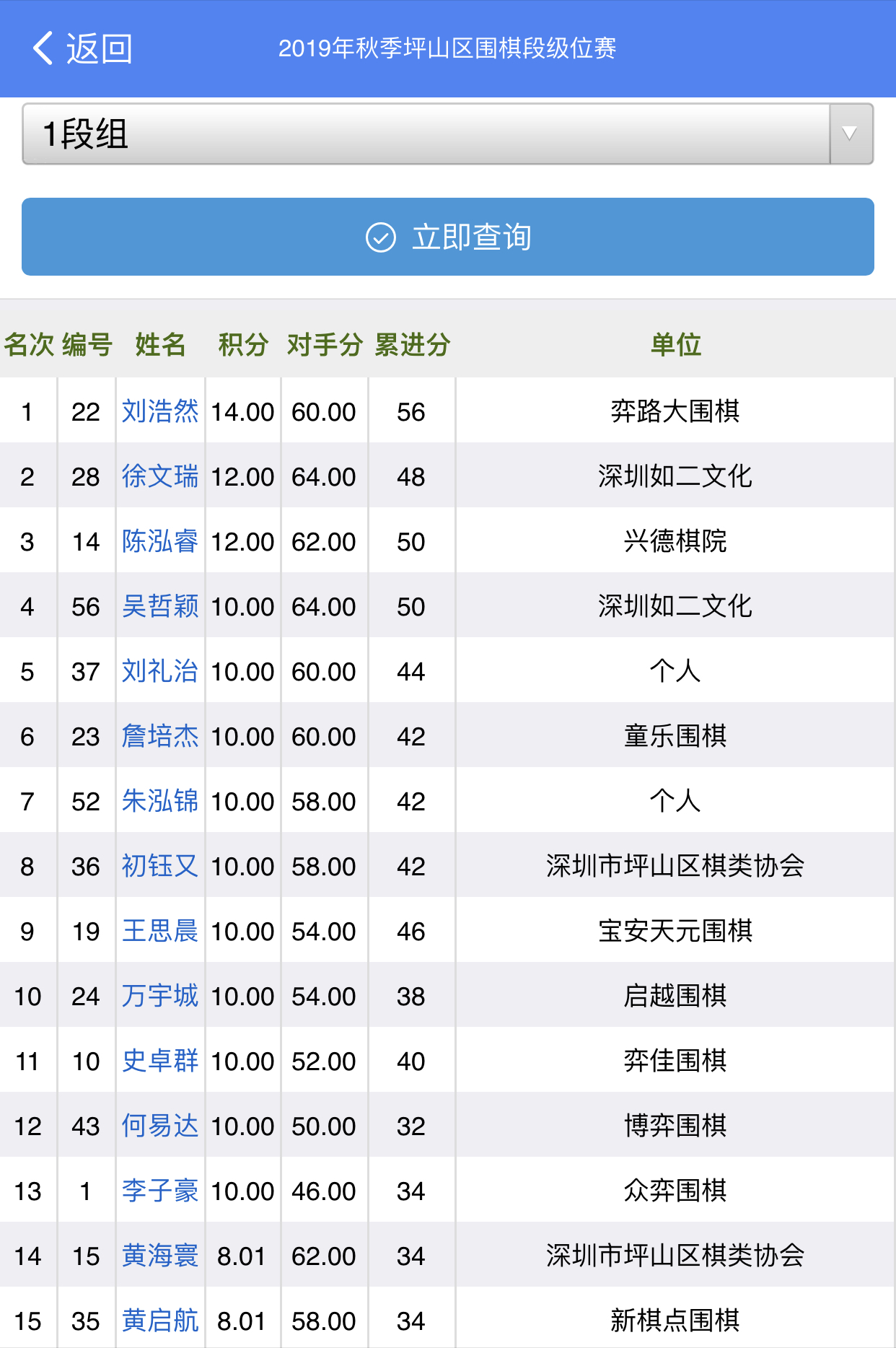Viewport: 896px width, 1348px height.
Task: Tap the back chevron arrow icon
Action: point(43,48)
